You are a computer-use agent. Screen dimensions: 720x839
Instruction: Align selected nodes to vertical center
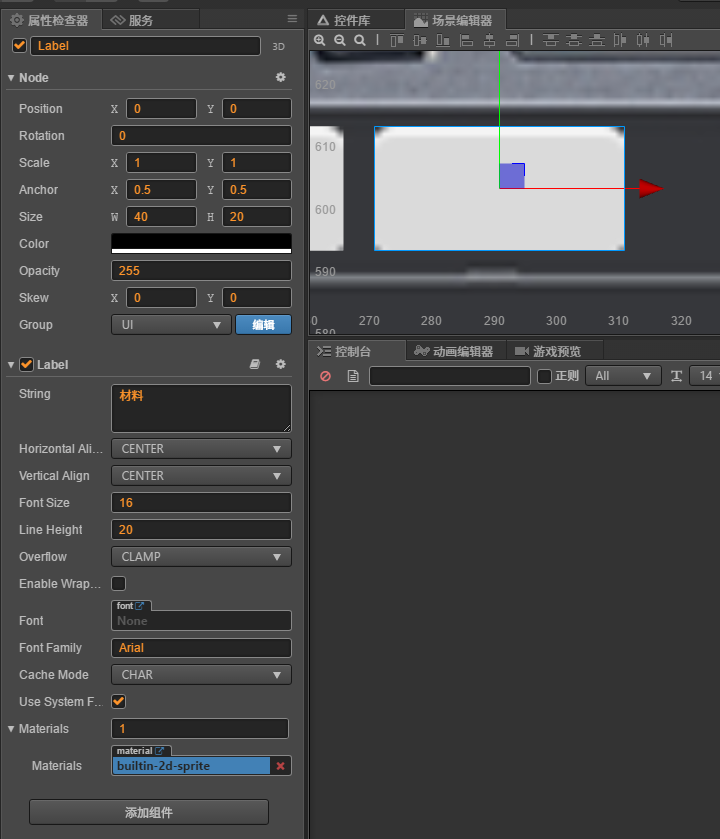tap(420, 40)
